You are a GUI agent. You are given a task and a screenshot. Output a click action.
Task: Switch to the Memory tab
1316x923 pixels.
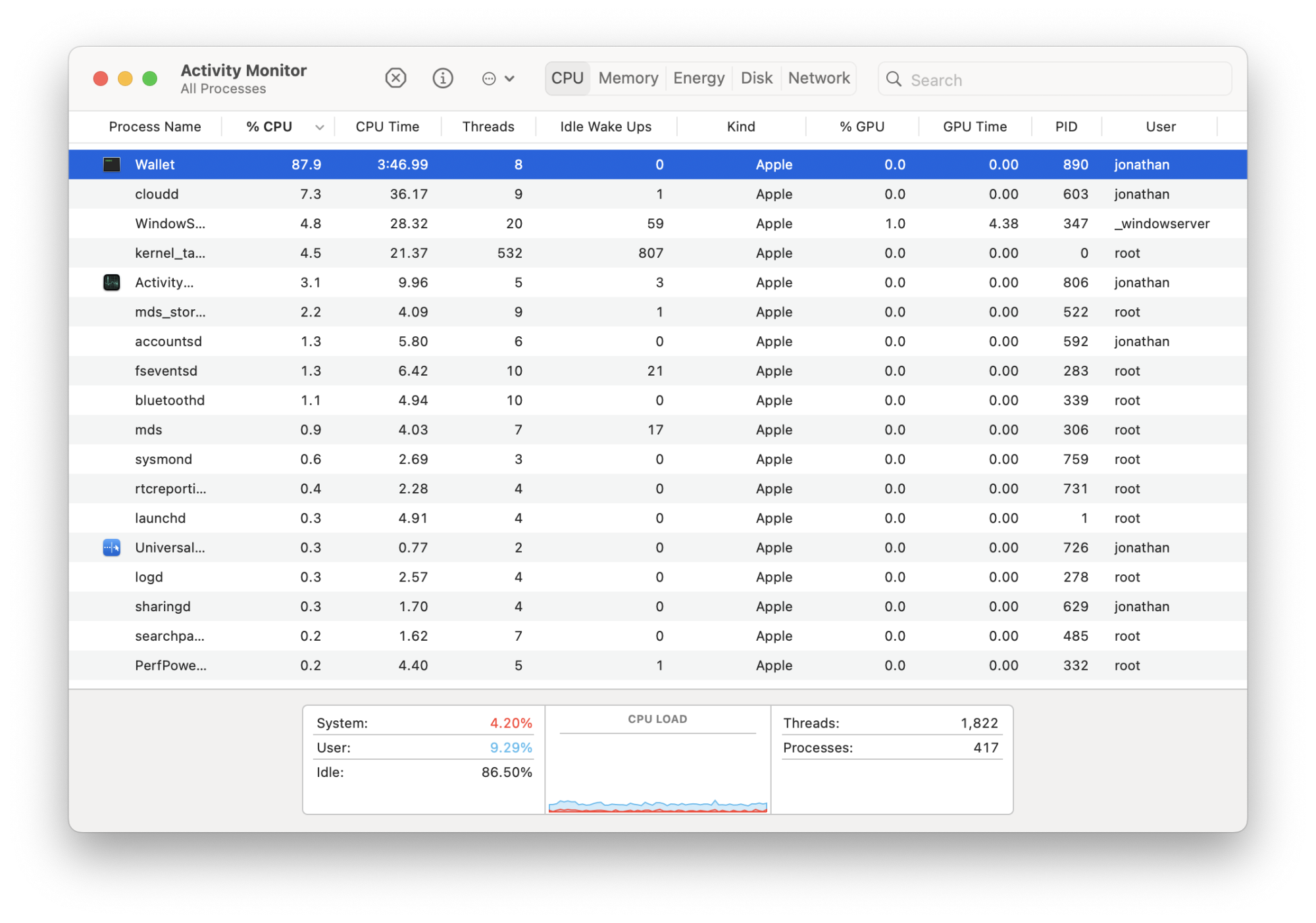point(628,78)
